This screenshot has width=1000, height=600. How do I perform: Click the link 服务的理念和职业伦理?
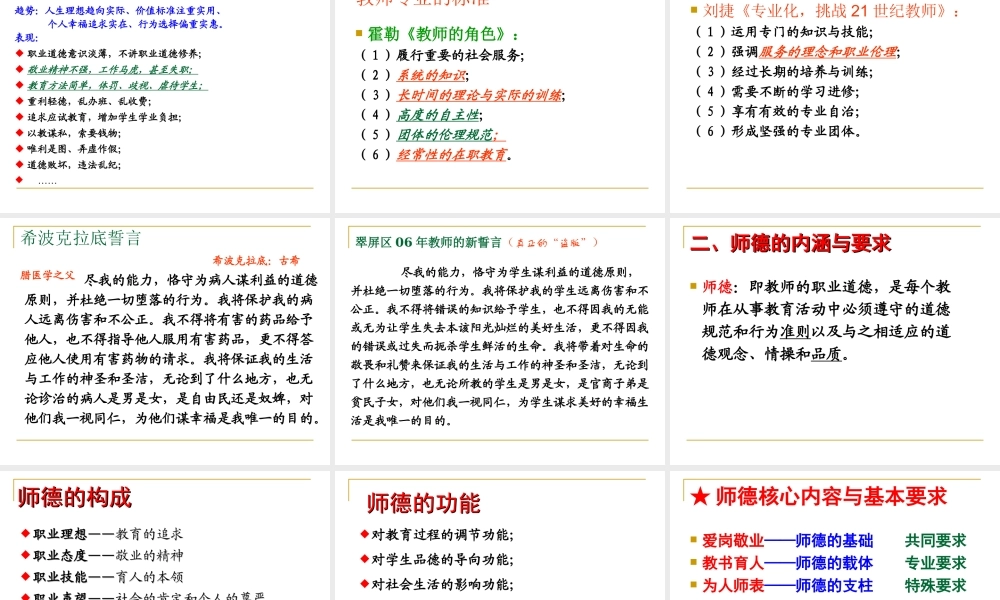(x=828, y=52)
